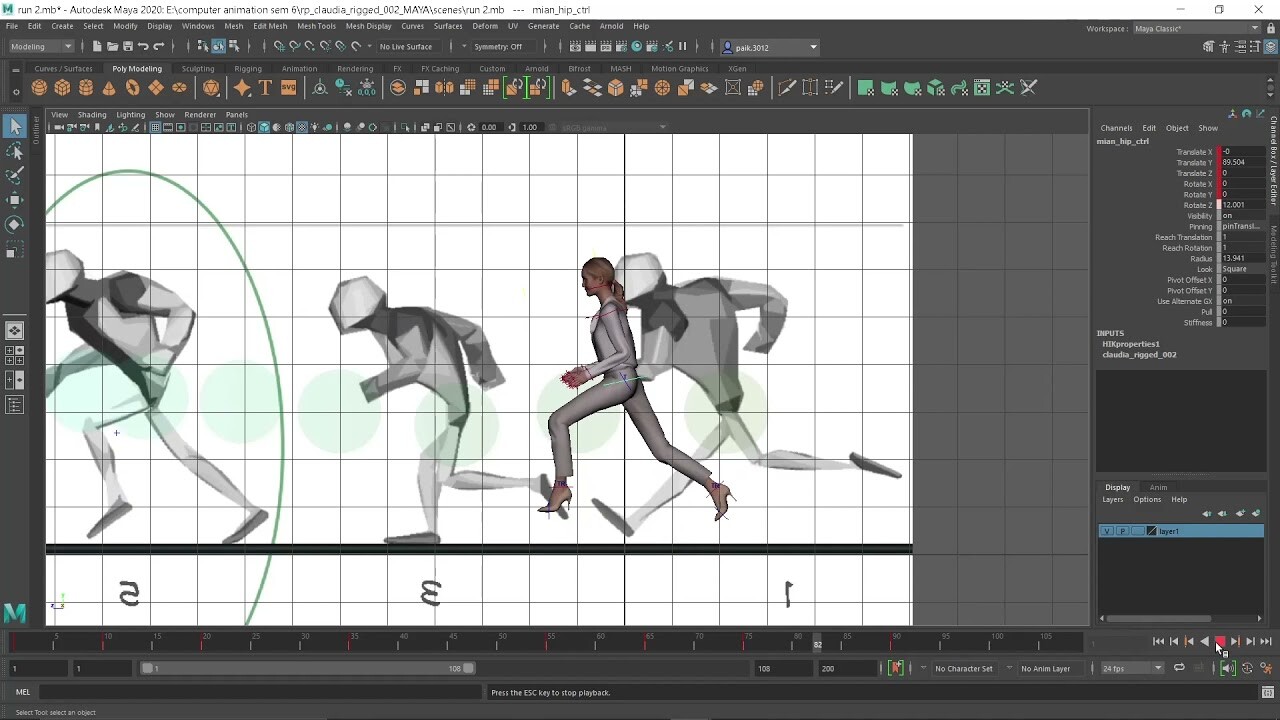Toggle layer1 visibility V box

1106,531
